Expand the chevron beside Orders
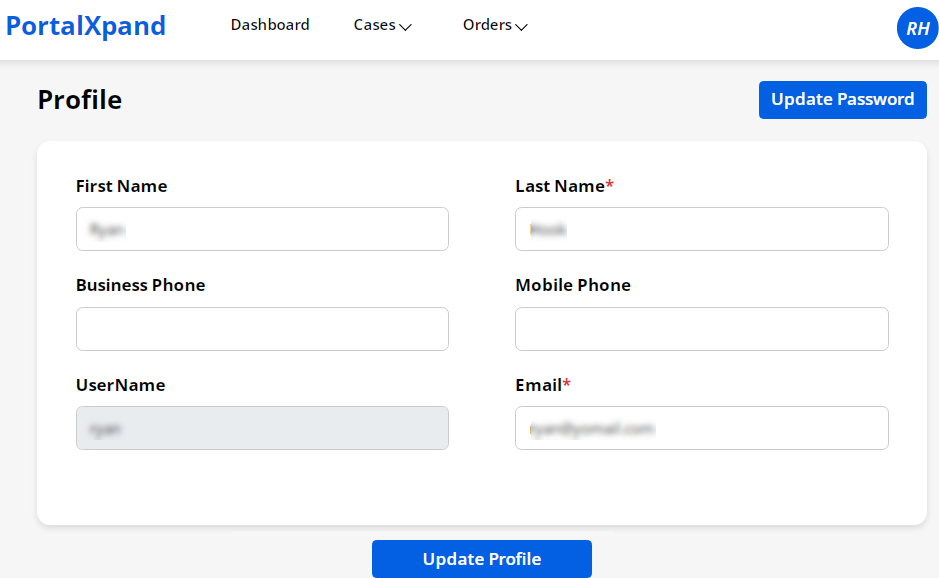Image resolution: width=939 pixels, height=578 pixels. [x=521, y=27]
